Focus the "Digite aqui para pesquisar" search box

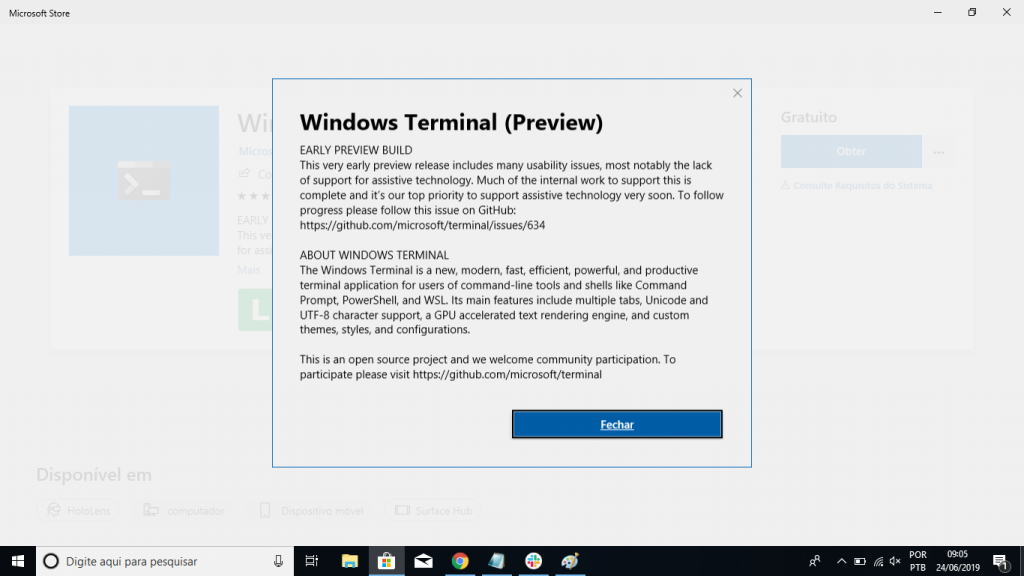tap(165, 561)
